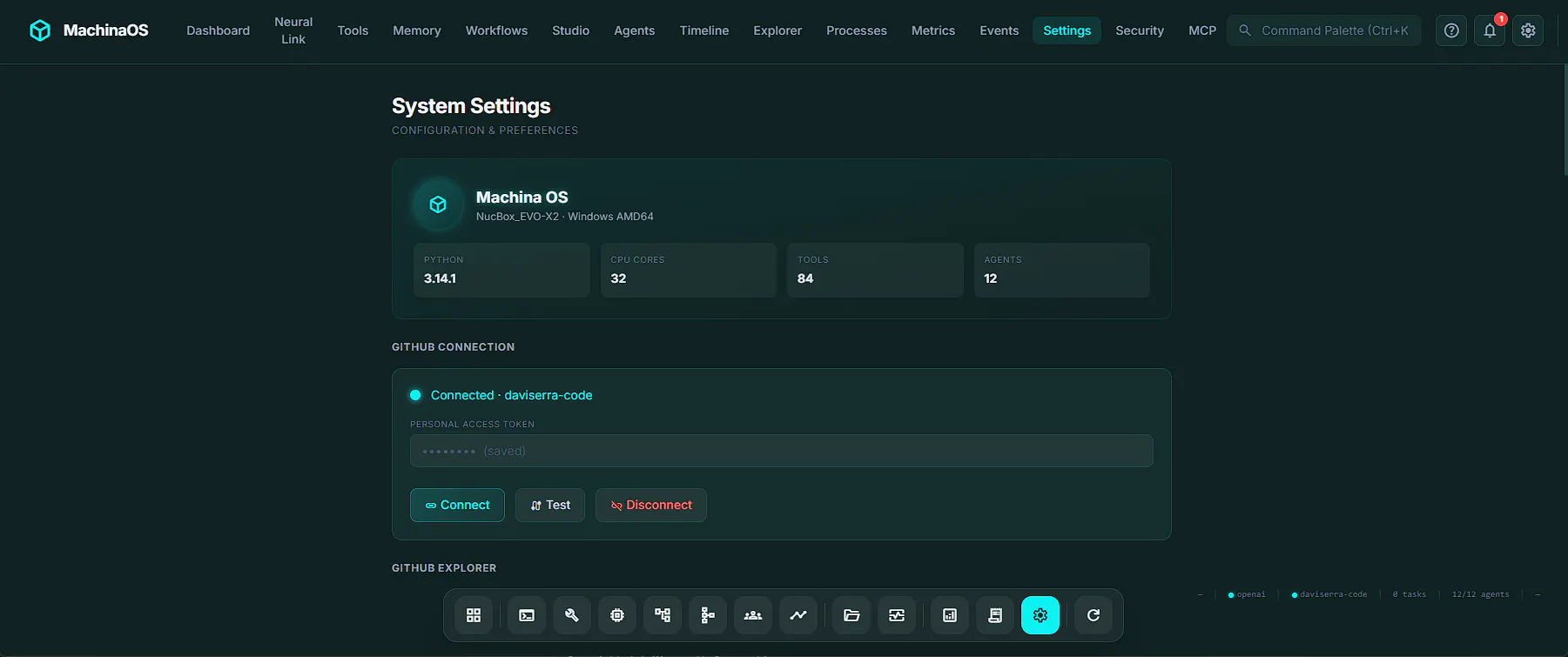
Task: Switch to the Agents tab in the navbar
Action: click(635, 30)
